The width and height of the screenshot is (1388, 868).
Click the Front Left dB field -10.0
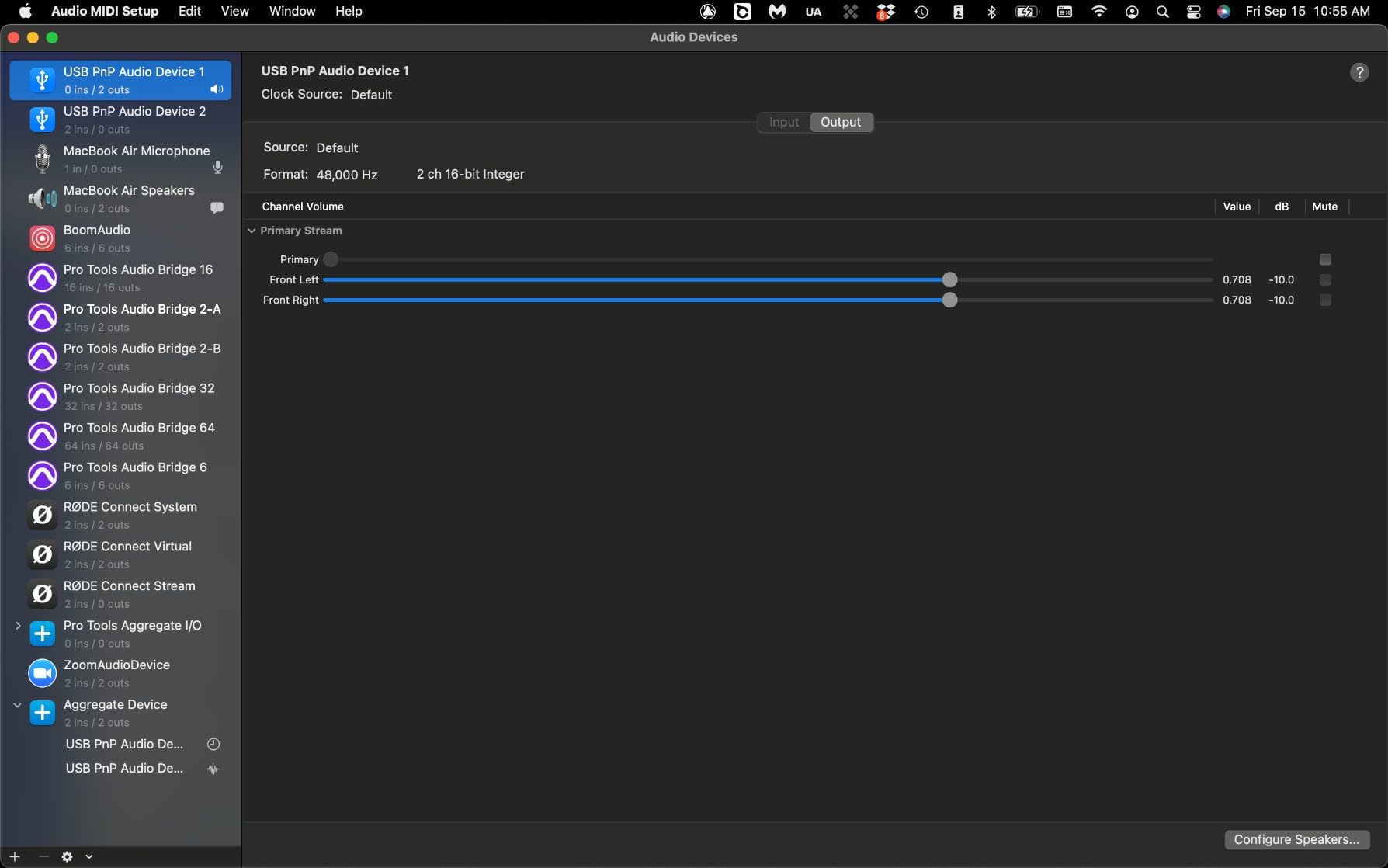pyautogui.click(x=1281, y=279)
